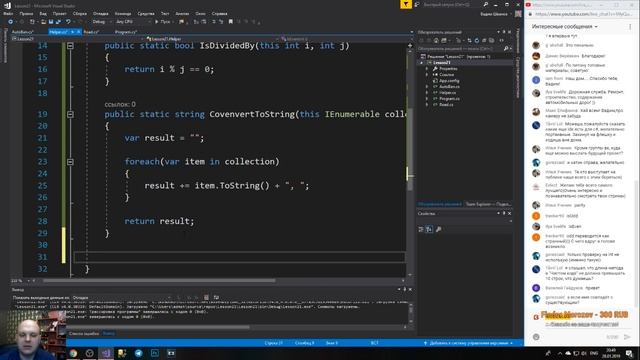Click the Alphabetical sort icon in Properties panel
This screenshot has width=640, height=360.
(429, 229)
